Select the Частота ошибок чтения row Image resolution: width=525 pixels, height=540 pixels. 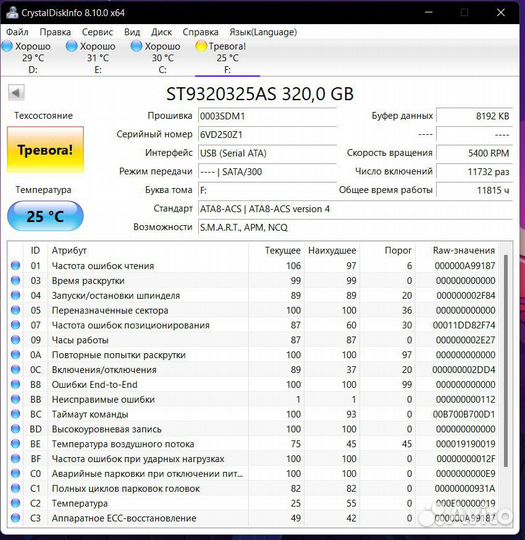(253, 266)
